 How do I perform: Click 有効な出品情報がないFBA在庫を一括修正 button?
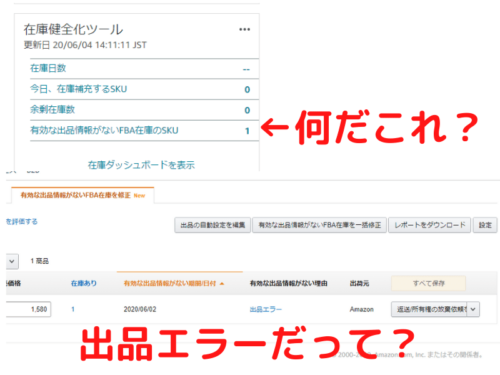[319, 225]
